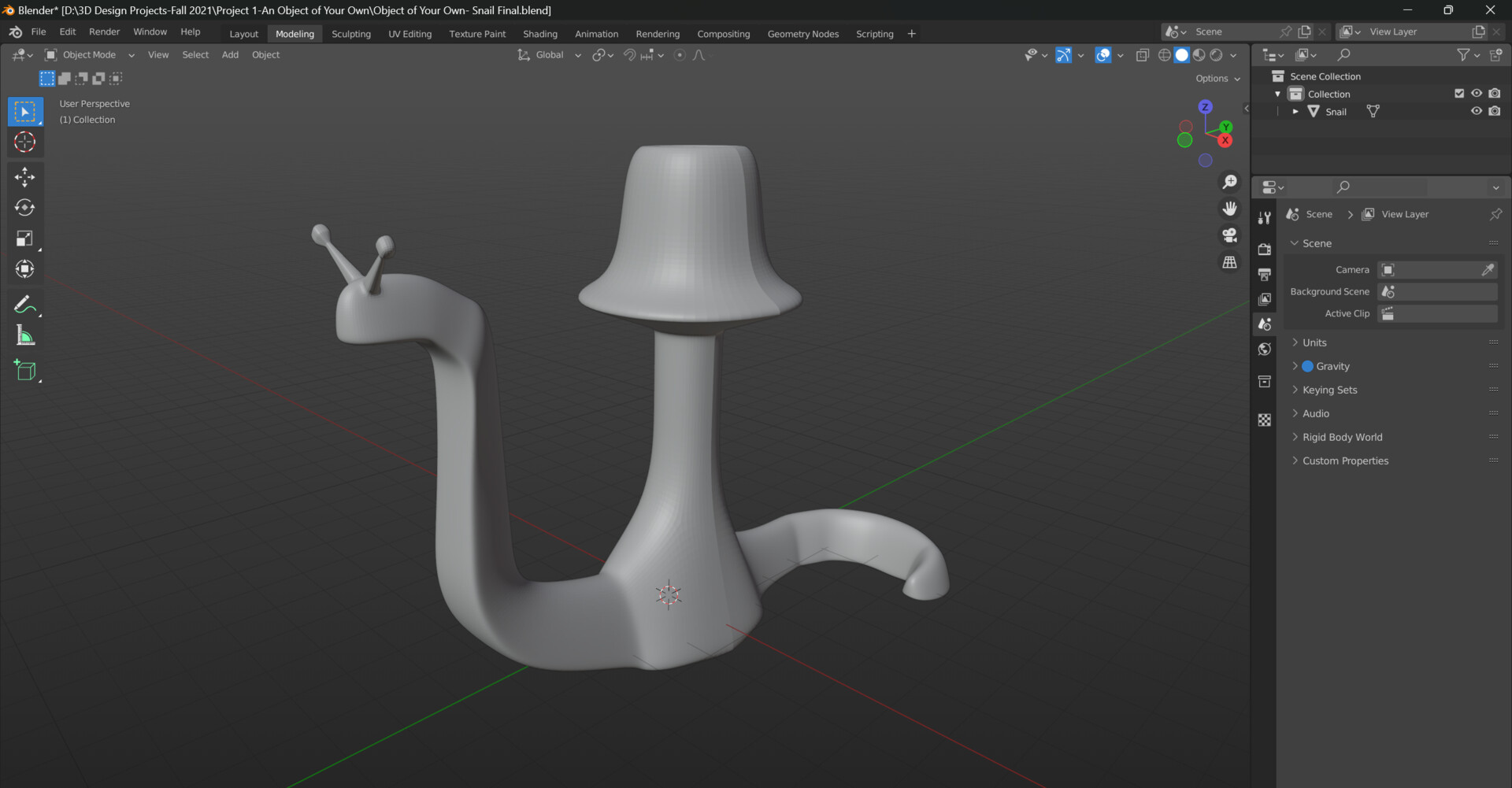Activate the 3D Cursor tool
The height and width of the screenshot is (788, 1512).
[24, 142]
